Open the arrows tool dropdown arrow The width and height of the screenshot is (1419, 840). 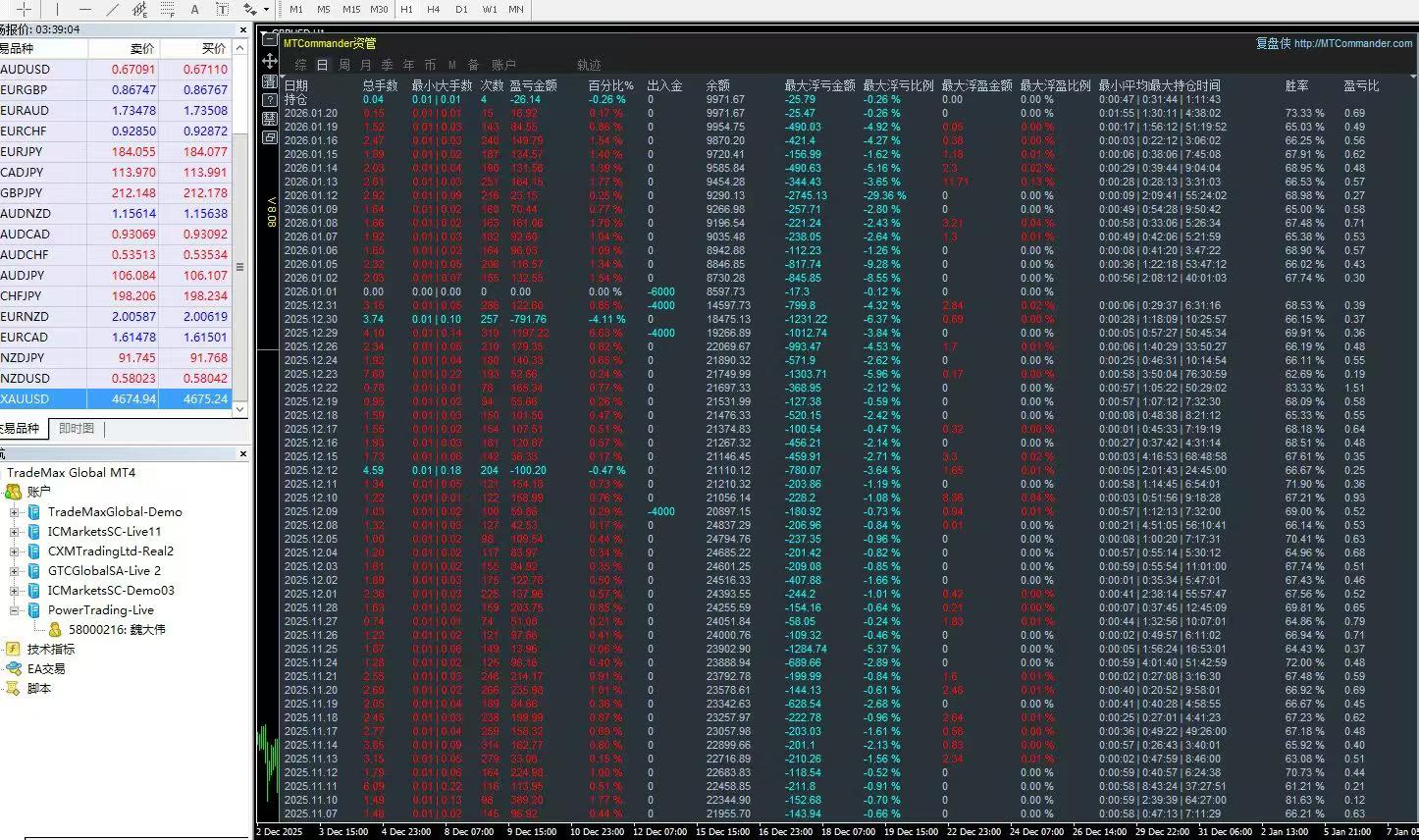(x=266, y=9)
